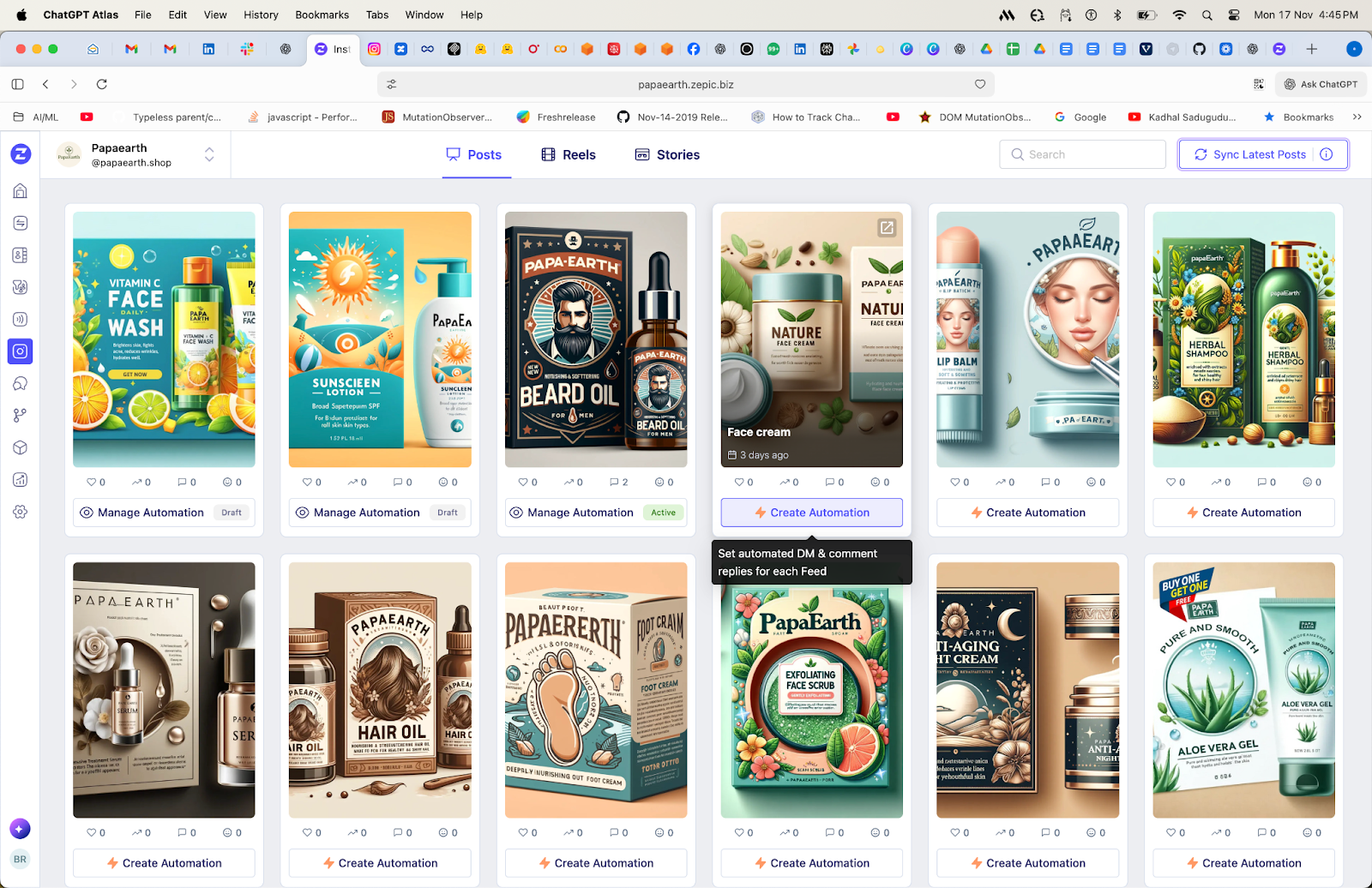Open the AI/ML bookmarks folder
This screenshot has height=888, width=1372.
pyautogui.click(x=36, y=117)
